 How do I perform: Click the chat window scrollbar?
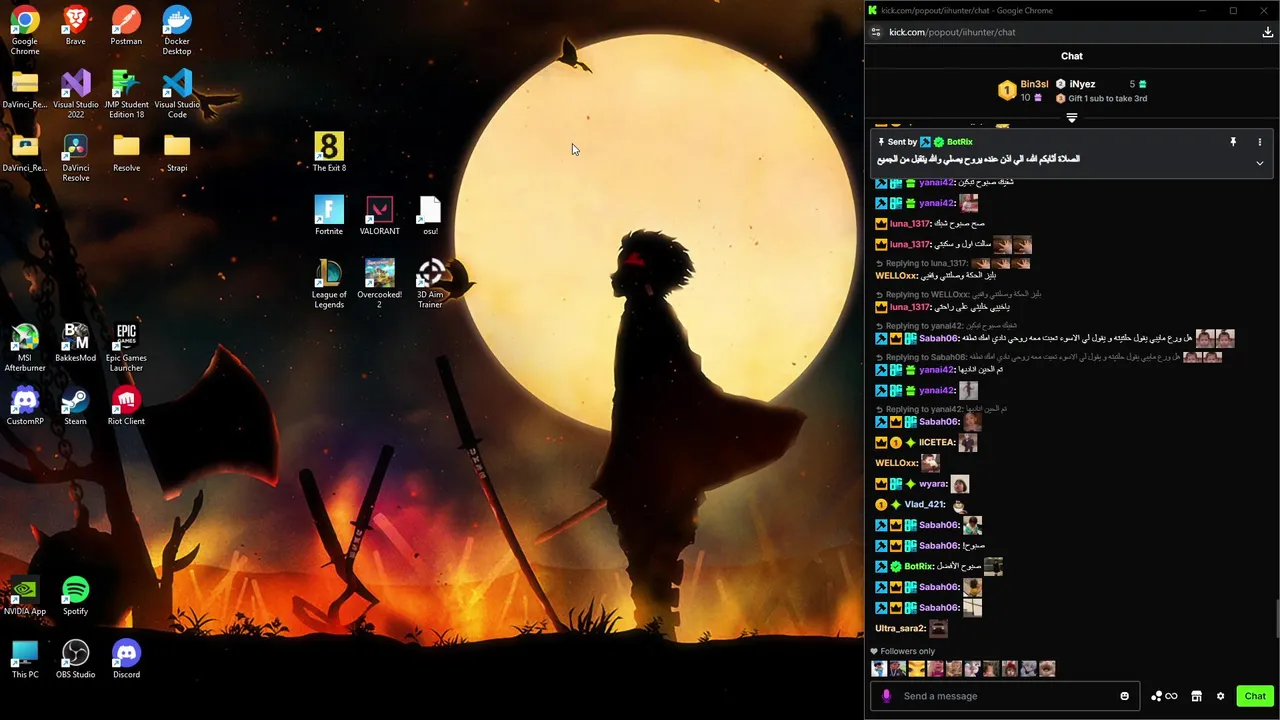pos(1276,618)
